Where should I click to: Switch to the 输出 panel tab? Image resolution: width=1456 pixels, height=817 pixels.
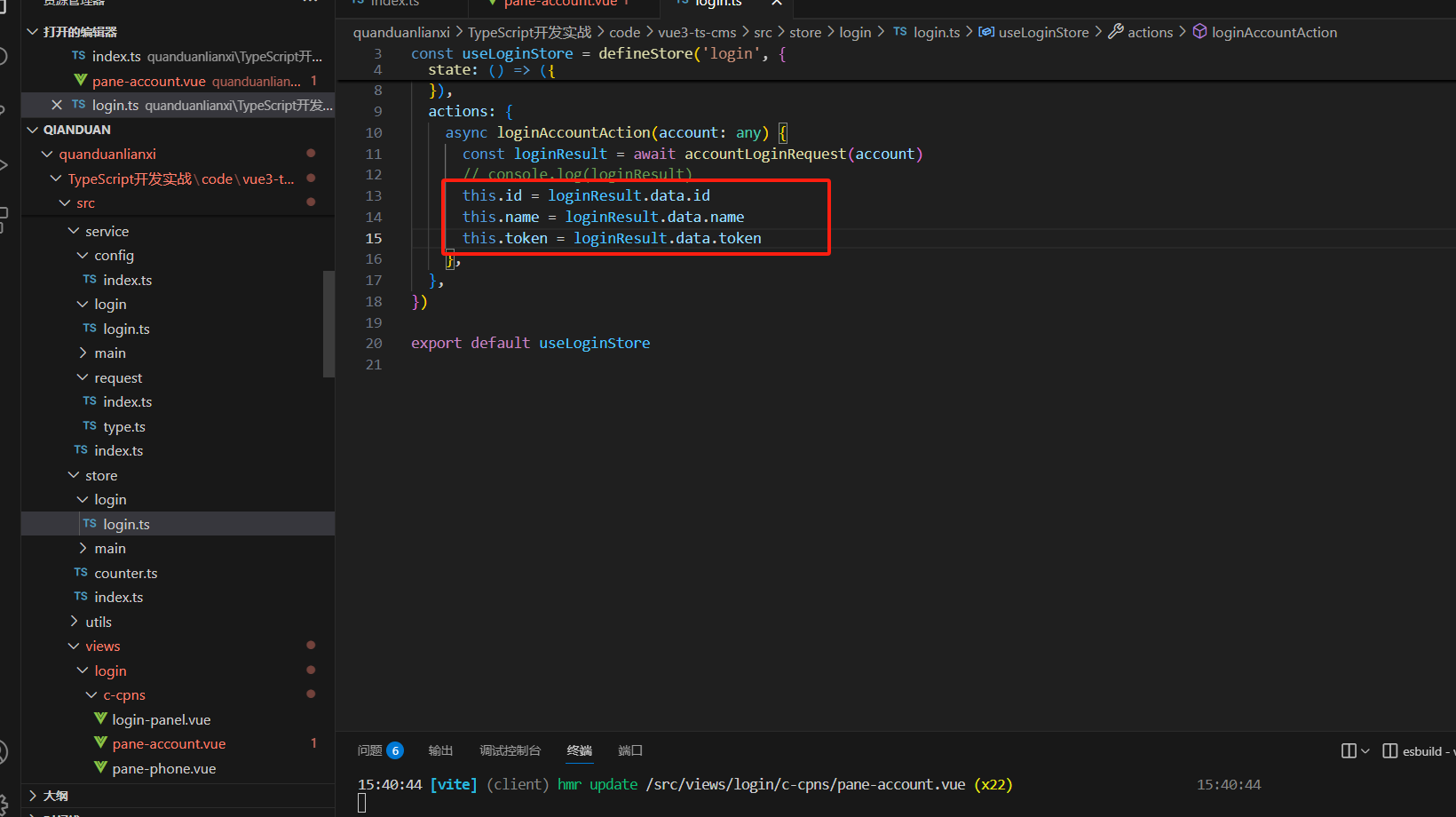[x=440, y=750]
